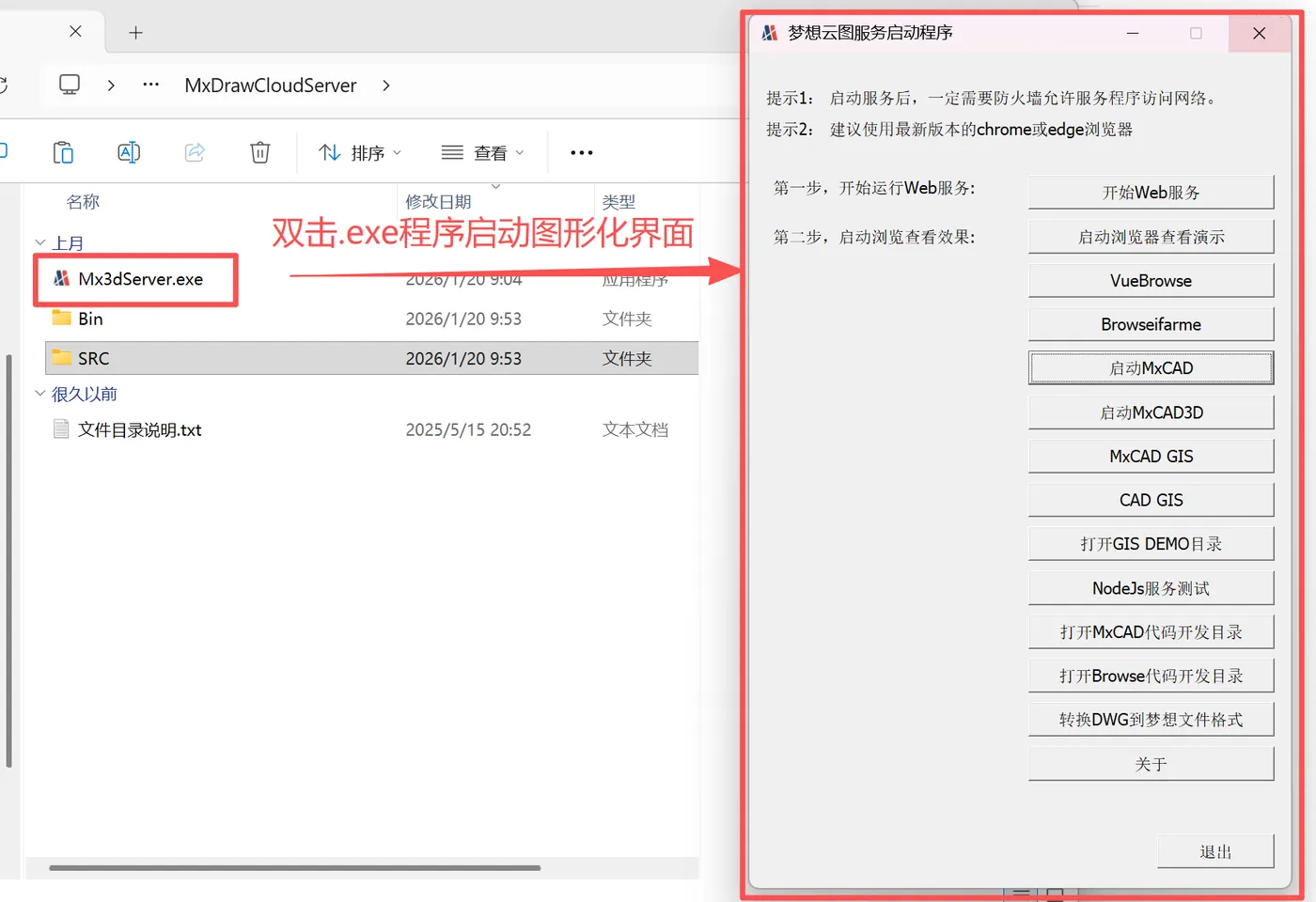This screenshot has height=902, width=1316.
Task: Click the 启动MxCAD3D button
Action: click(x=1151, y=412)
